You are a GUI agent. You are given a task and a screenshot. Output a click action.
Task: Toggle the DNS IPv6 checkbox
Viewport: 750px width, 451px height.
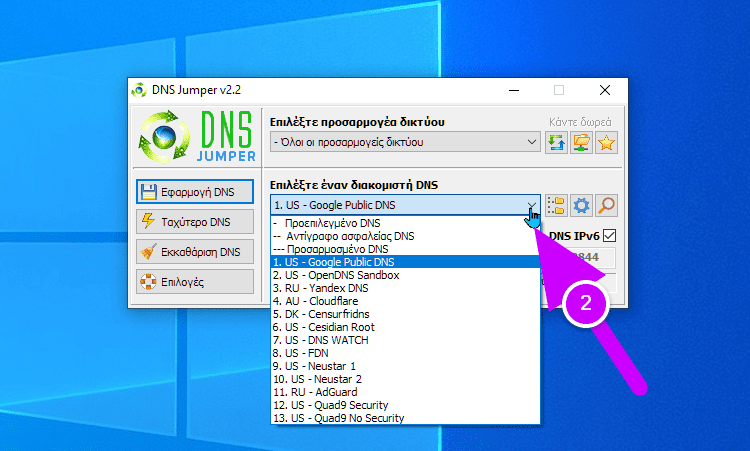pos(609,236)
